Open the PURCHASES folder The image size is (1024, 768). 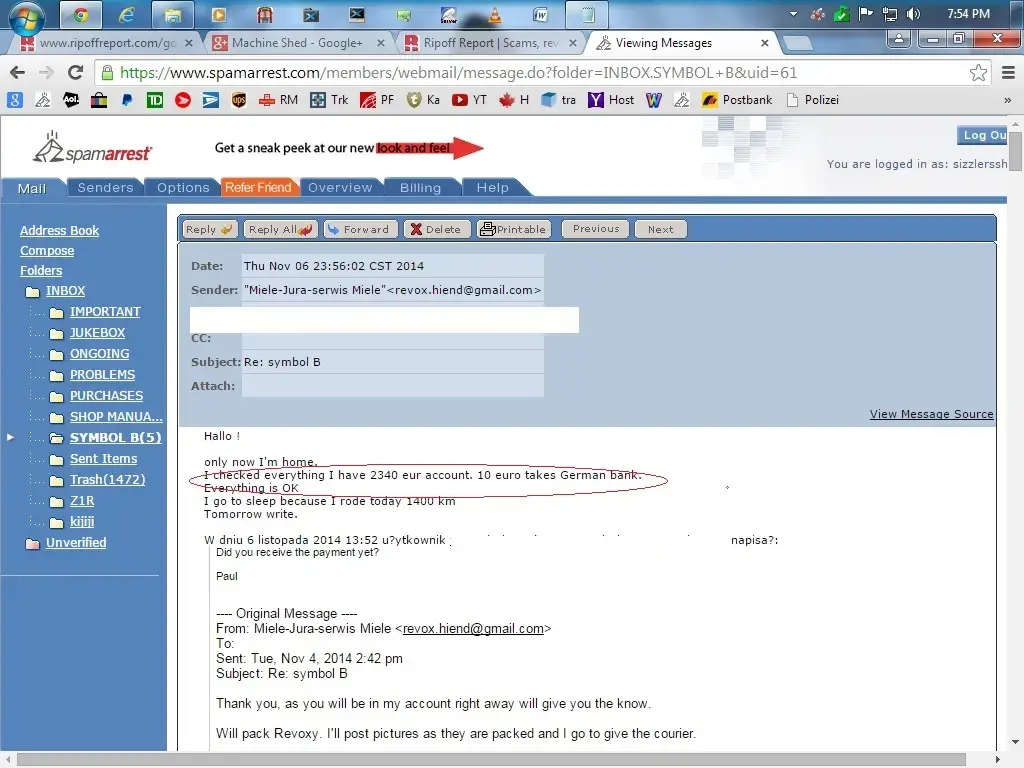click(x=106, y=396)
